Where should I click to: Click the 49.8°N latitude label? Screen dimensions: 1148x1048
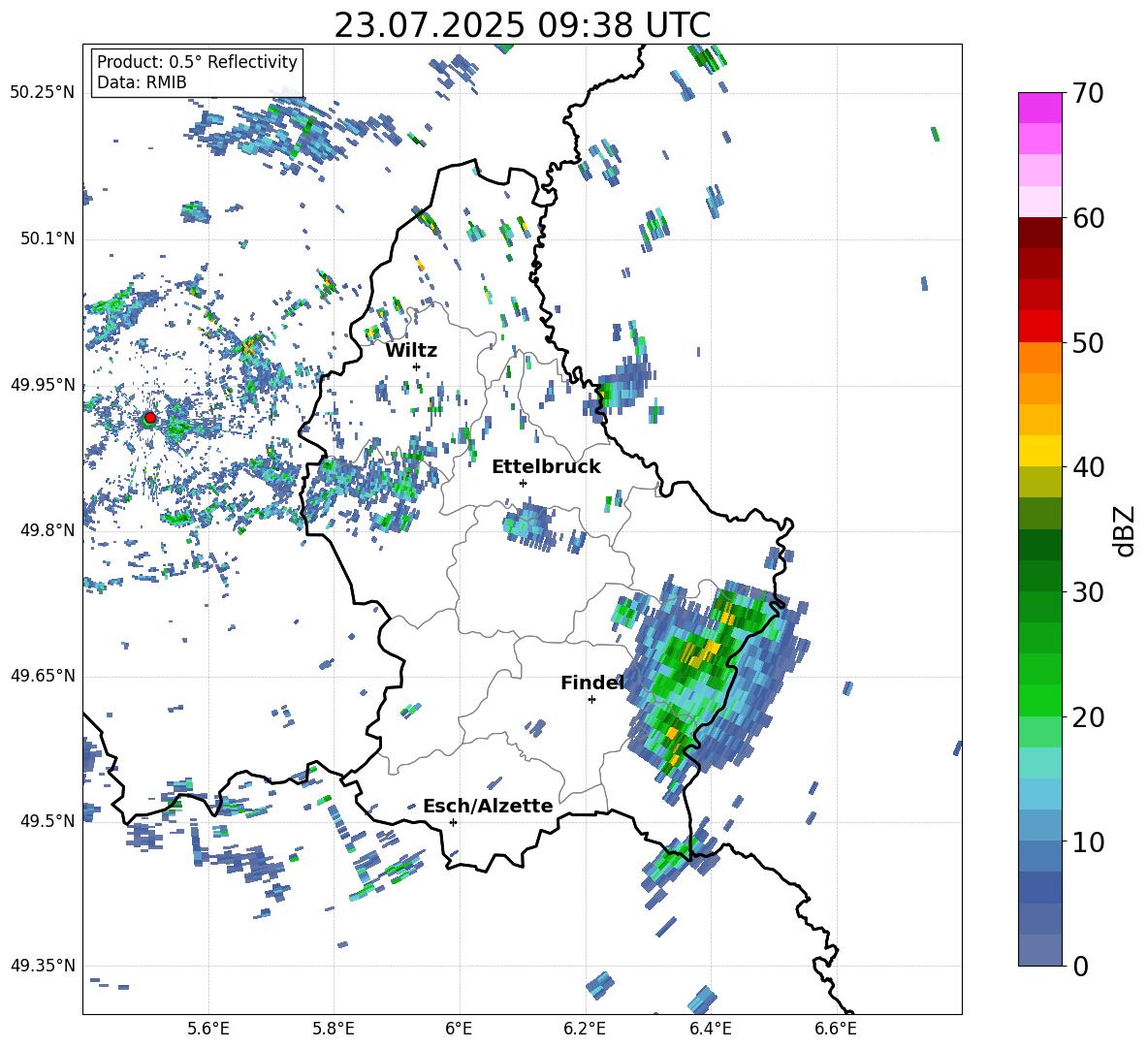47,530
